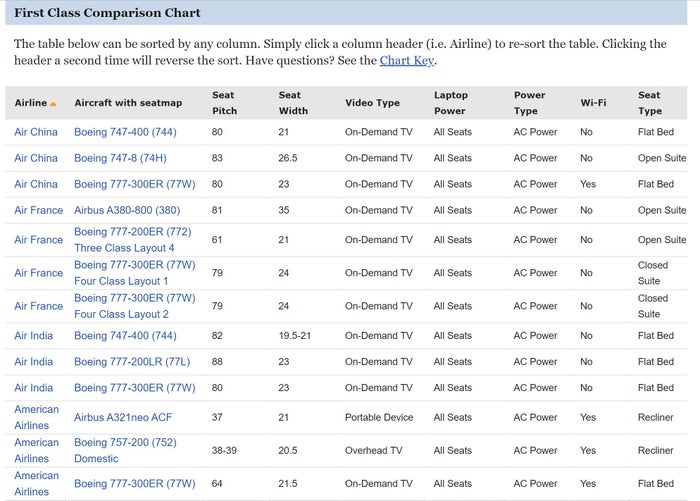Open American Airlines link in A321neo row

[x=37, y=418]
